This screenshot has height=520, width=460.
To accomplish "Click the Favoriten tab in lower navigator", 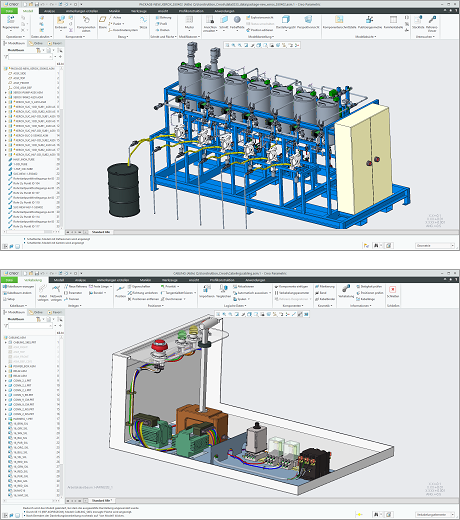I will point(55,312).
